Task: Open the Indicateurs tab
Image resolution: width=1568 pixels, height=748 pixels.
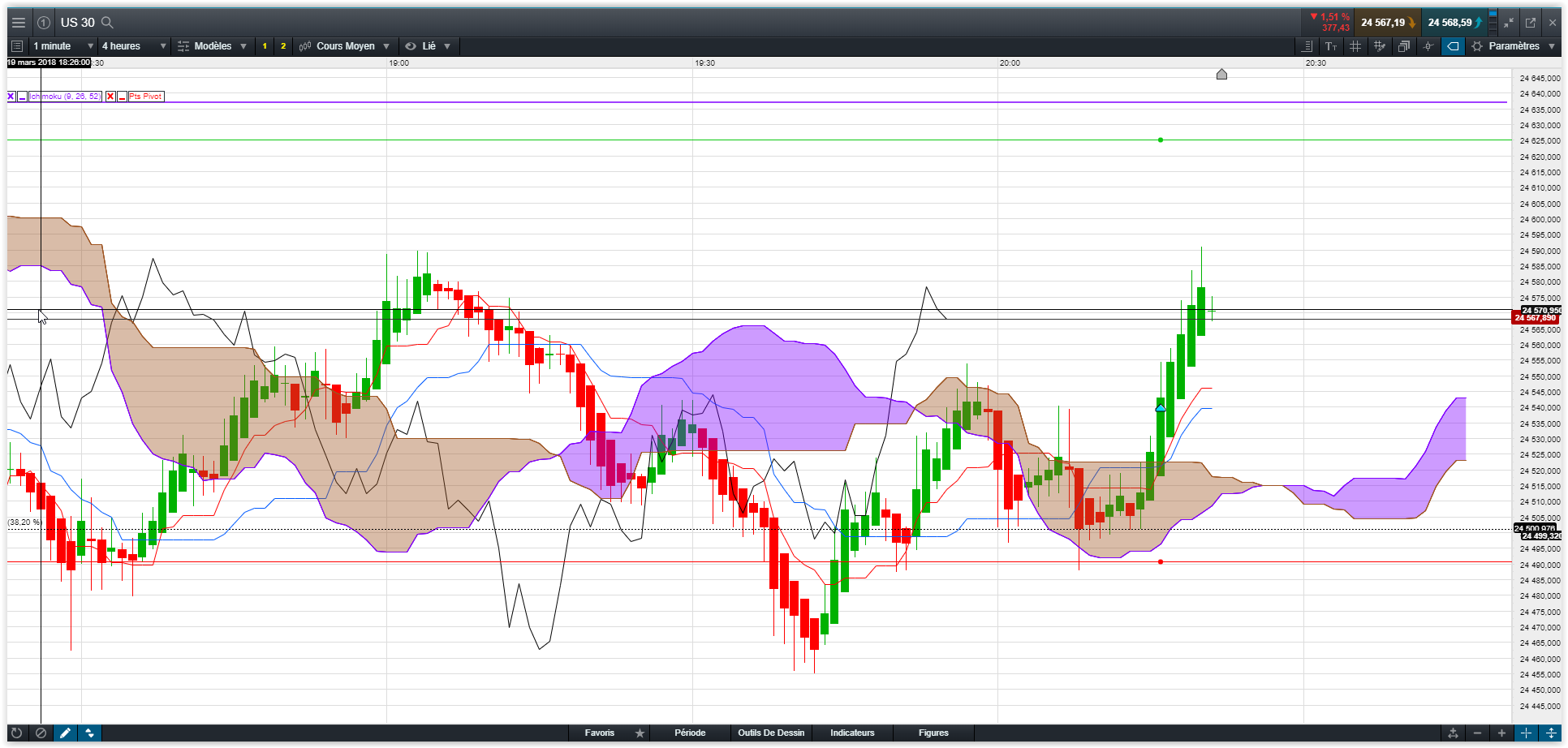Action: (x=852, y=733)
